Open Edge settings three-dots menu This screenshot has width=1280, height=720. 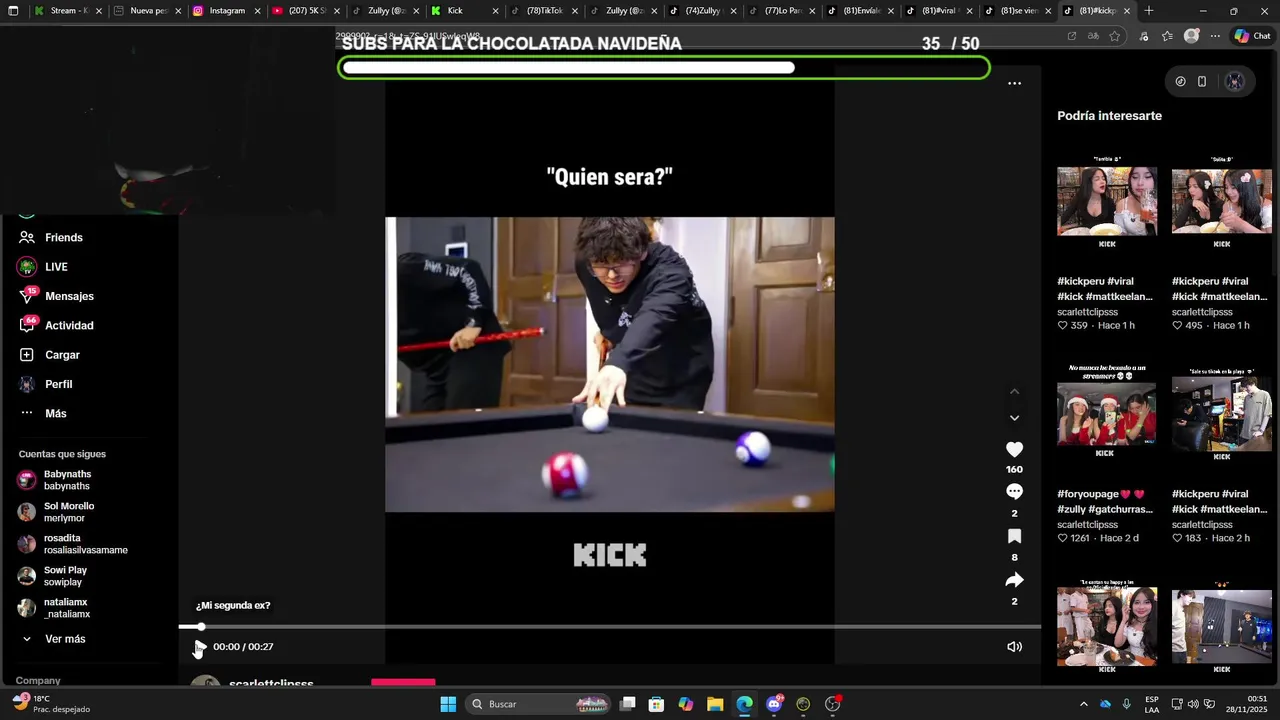(1215, 36)
